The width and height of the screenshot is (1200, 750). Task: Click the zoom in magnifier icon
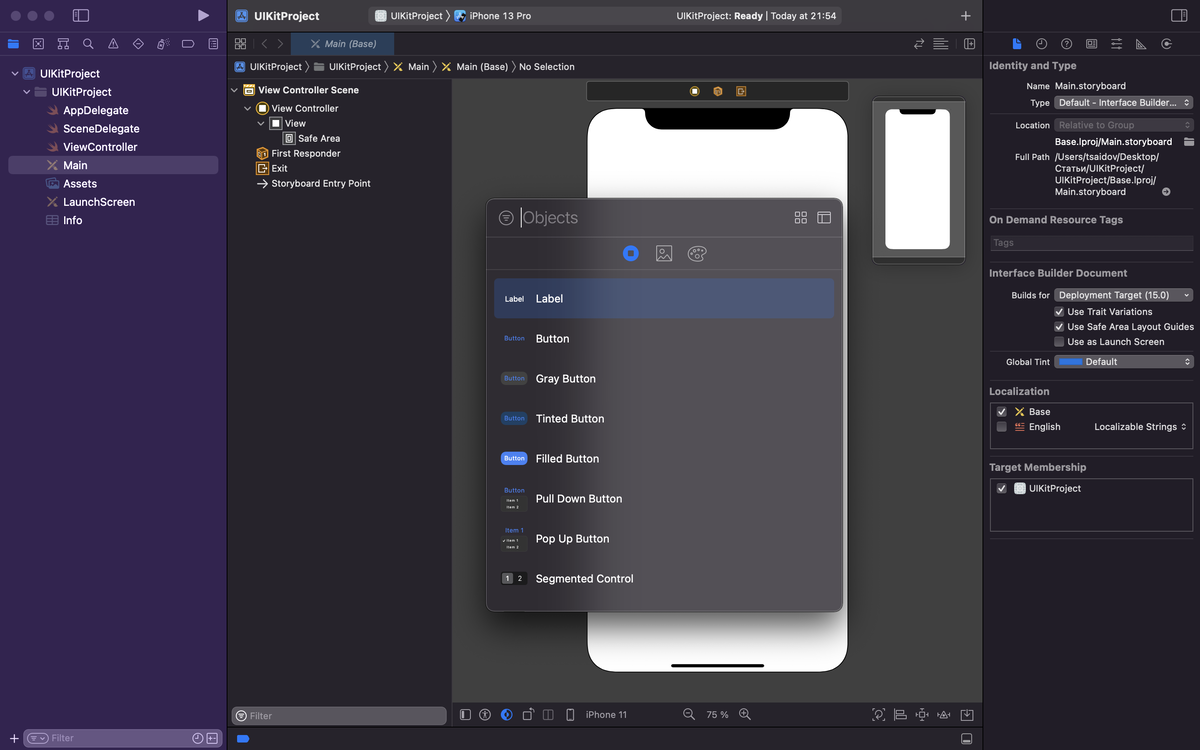pyautogui.click(x=745, y=715)
